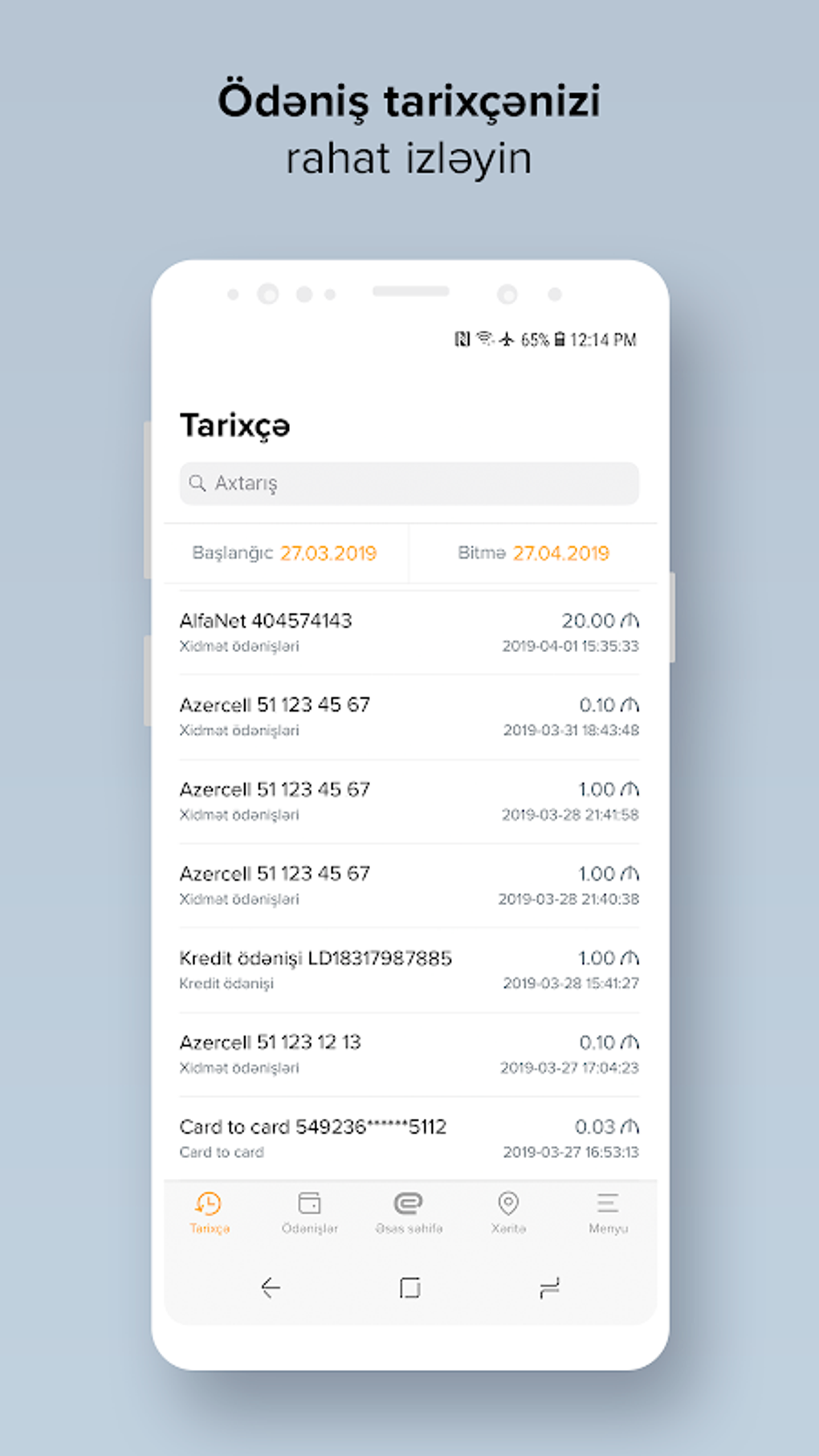The height and width of the screenshot is (1456, 819).
Task: Open the Bitmə end date picker
Action: click(533, 553)
